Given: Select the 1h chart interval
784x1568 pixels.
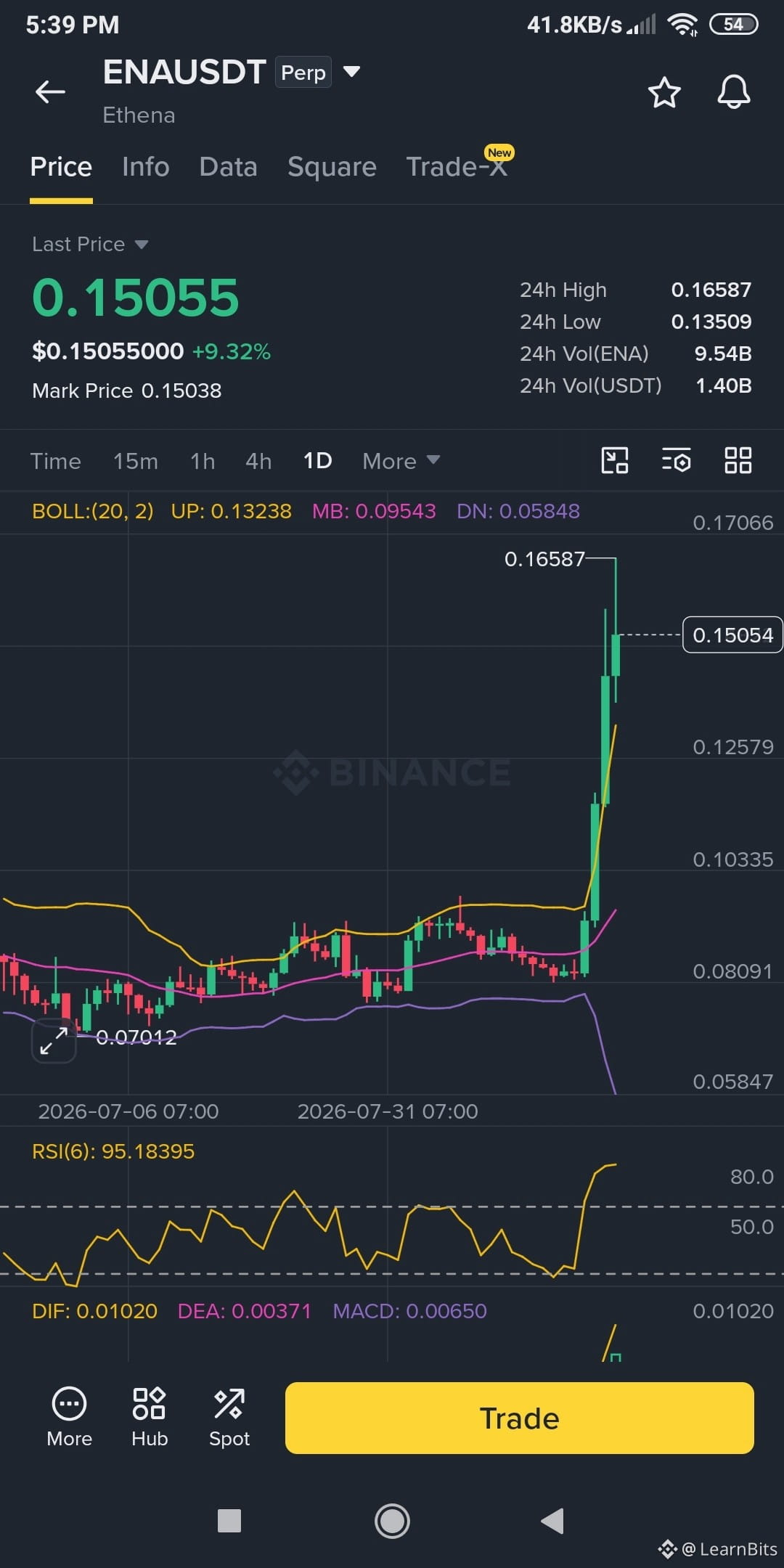Looking at the screenshot, I should pos(203,461).
